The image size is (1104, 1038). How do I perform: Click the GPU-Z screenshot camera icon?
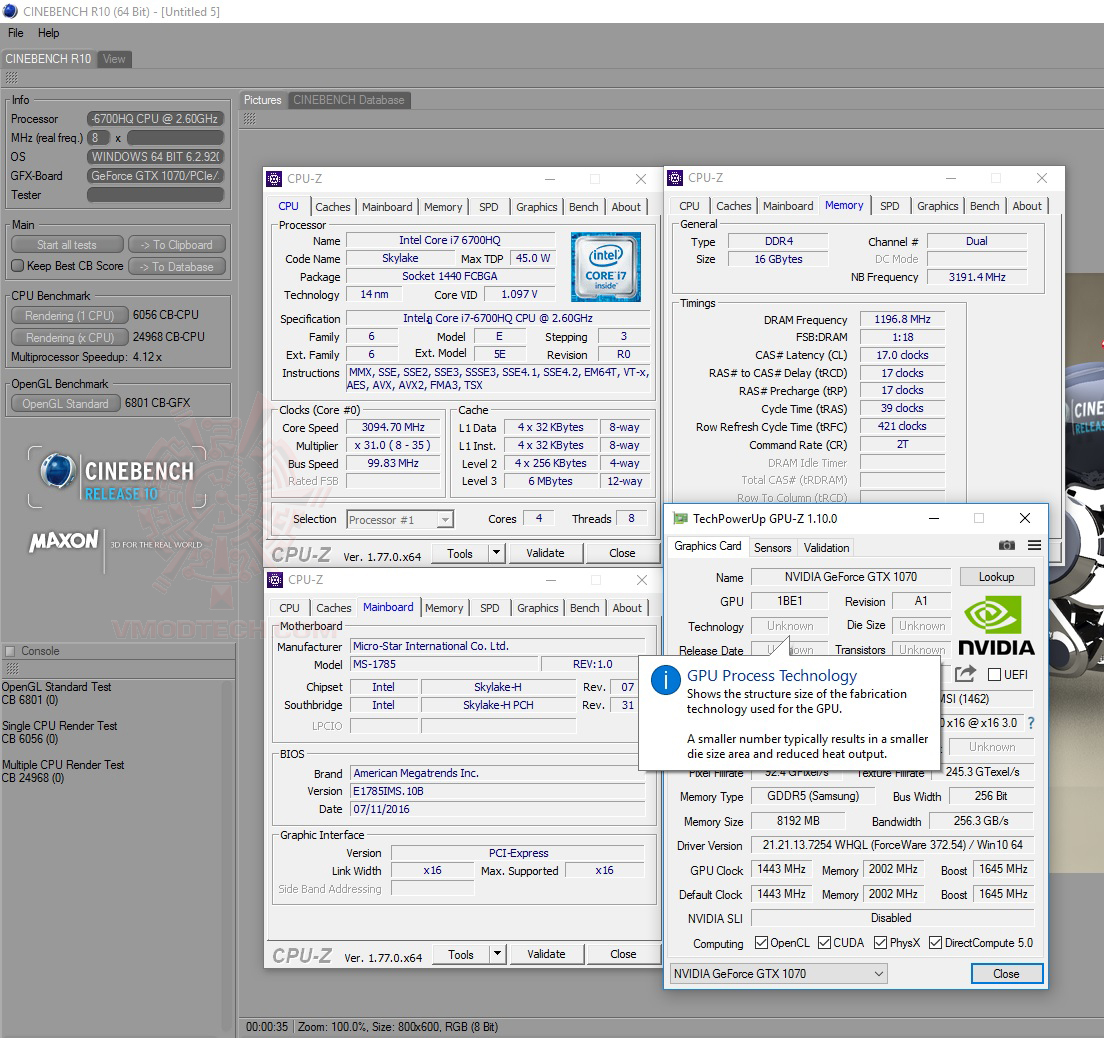pyautogui.click(x=1007, y=546)
